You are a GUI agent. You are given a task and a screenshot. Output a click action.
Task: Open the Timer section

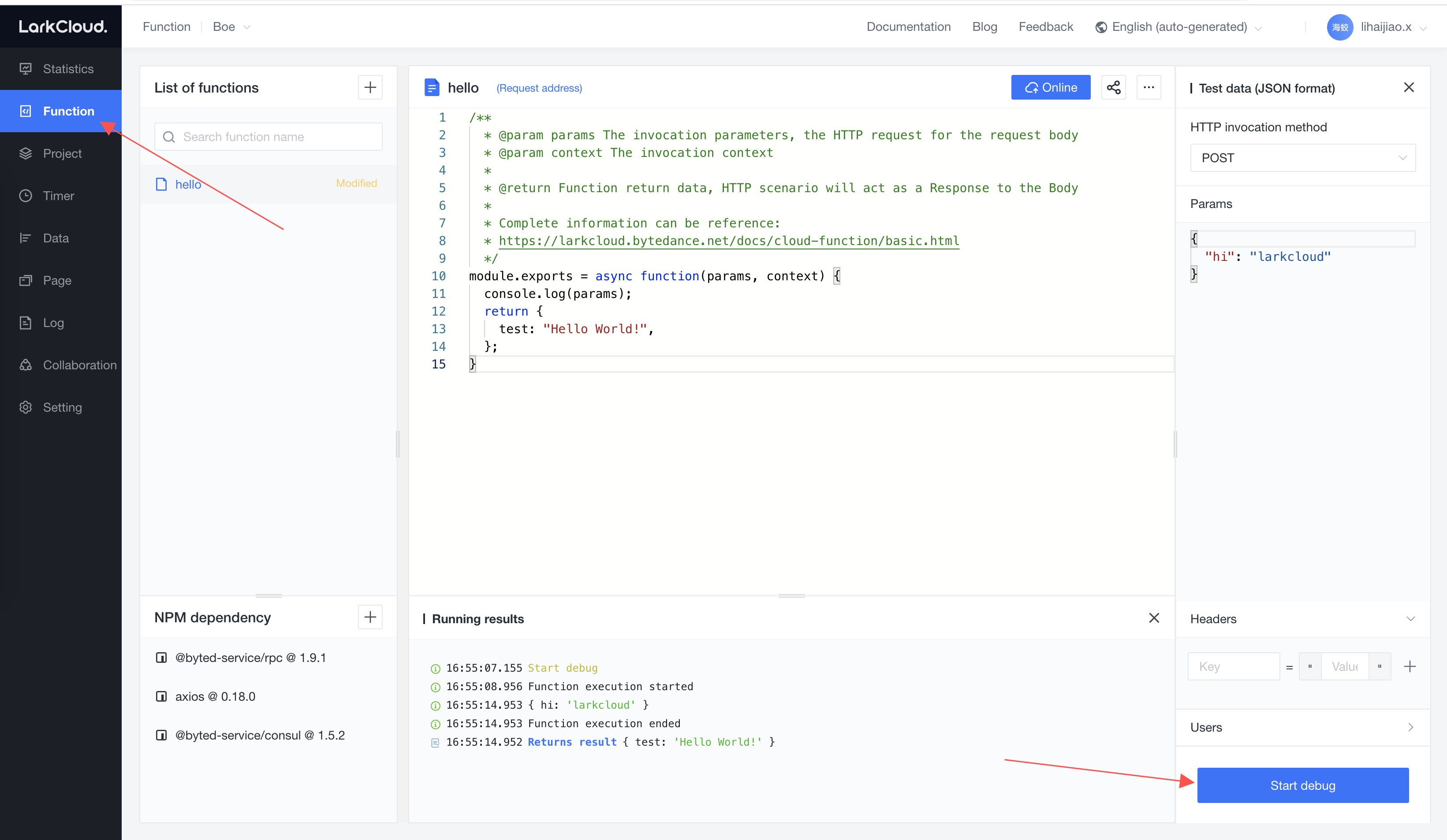coord(60,196)
